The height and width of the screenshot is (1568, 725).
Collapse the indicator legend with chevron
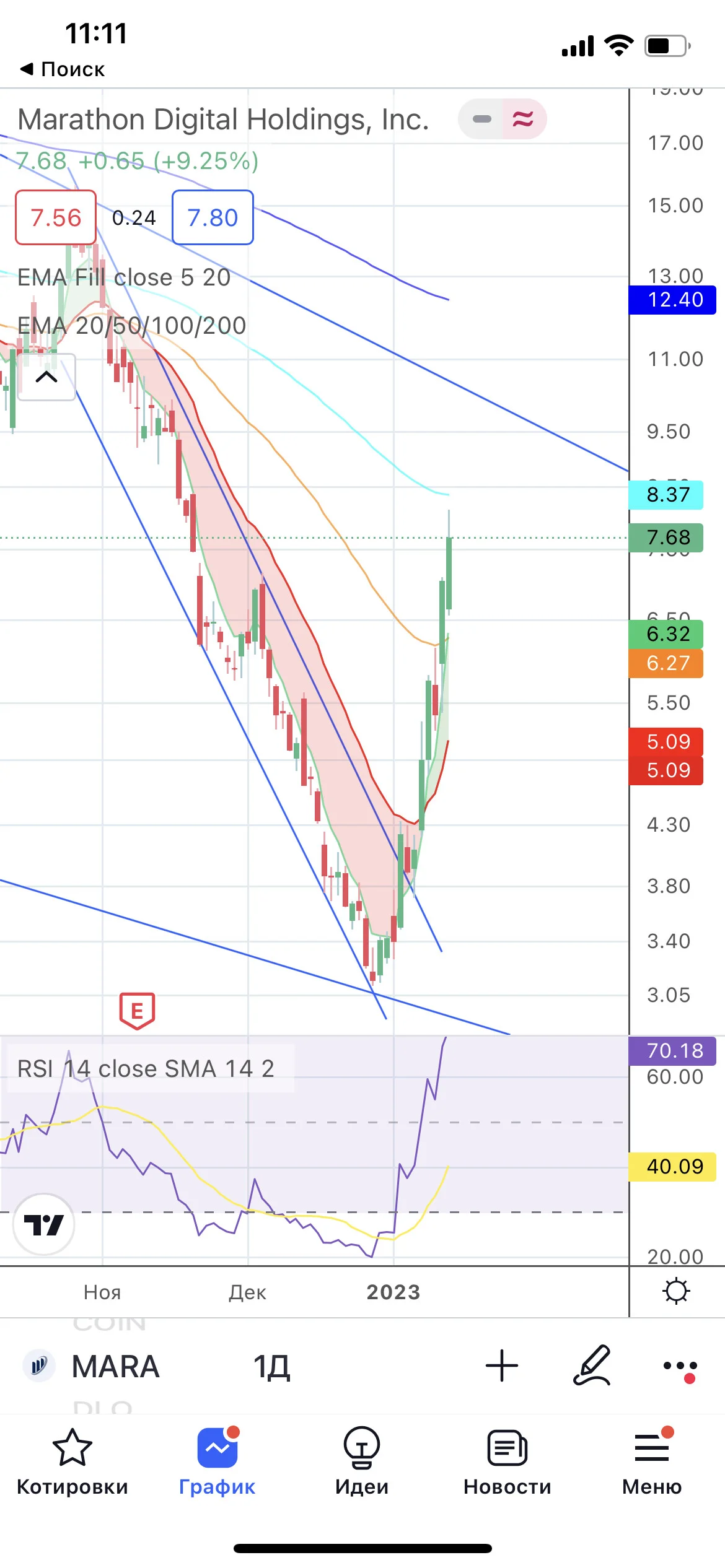pos(46,377)
